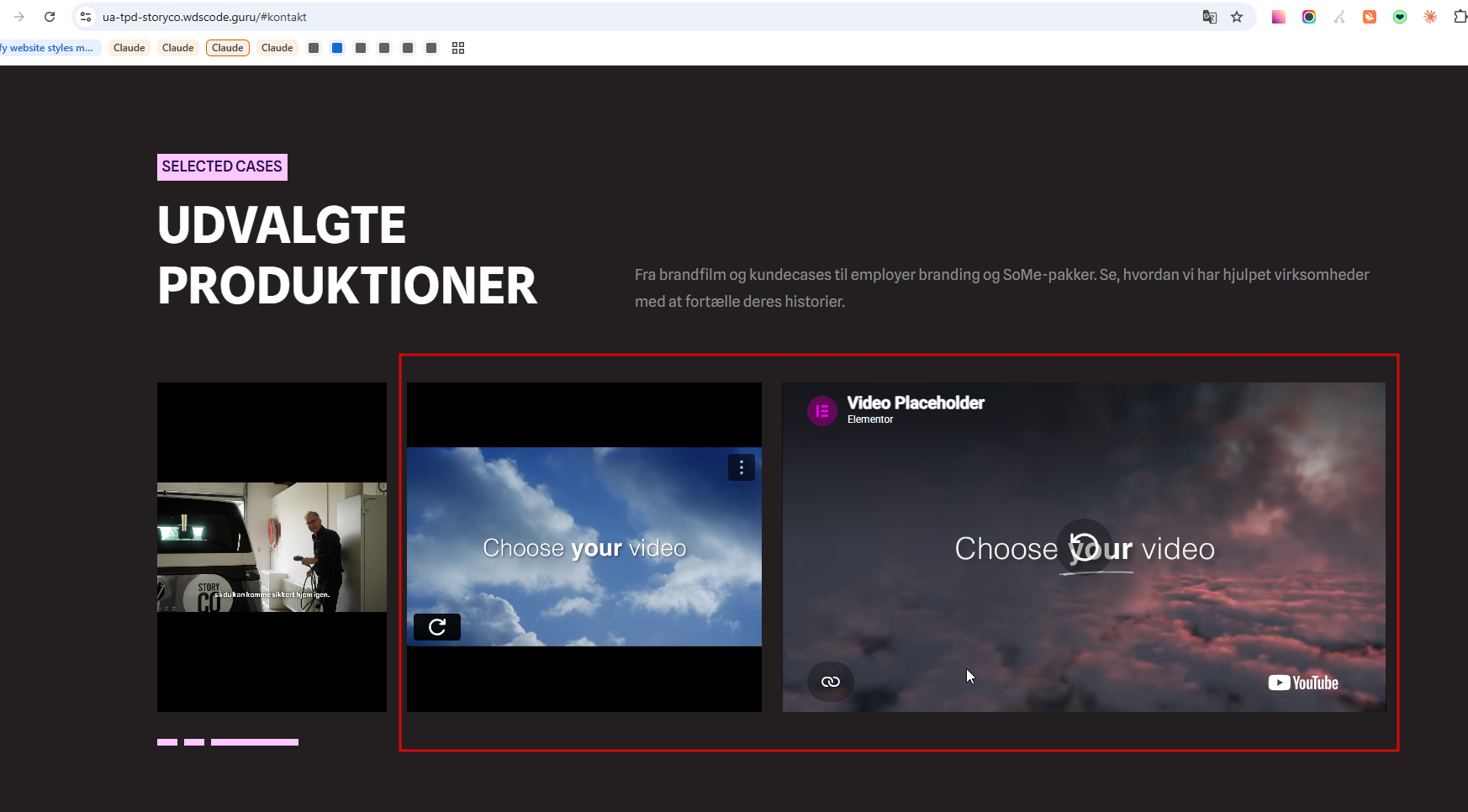Replay the blue sky video
The image size is (1468, 812).
[x=437, y=627]
